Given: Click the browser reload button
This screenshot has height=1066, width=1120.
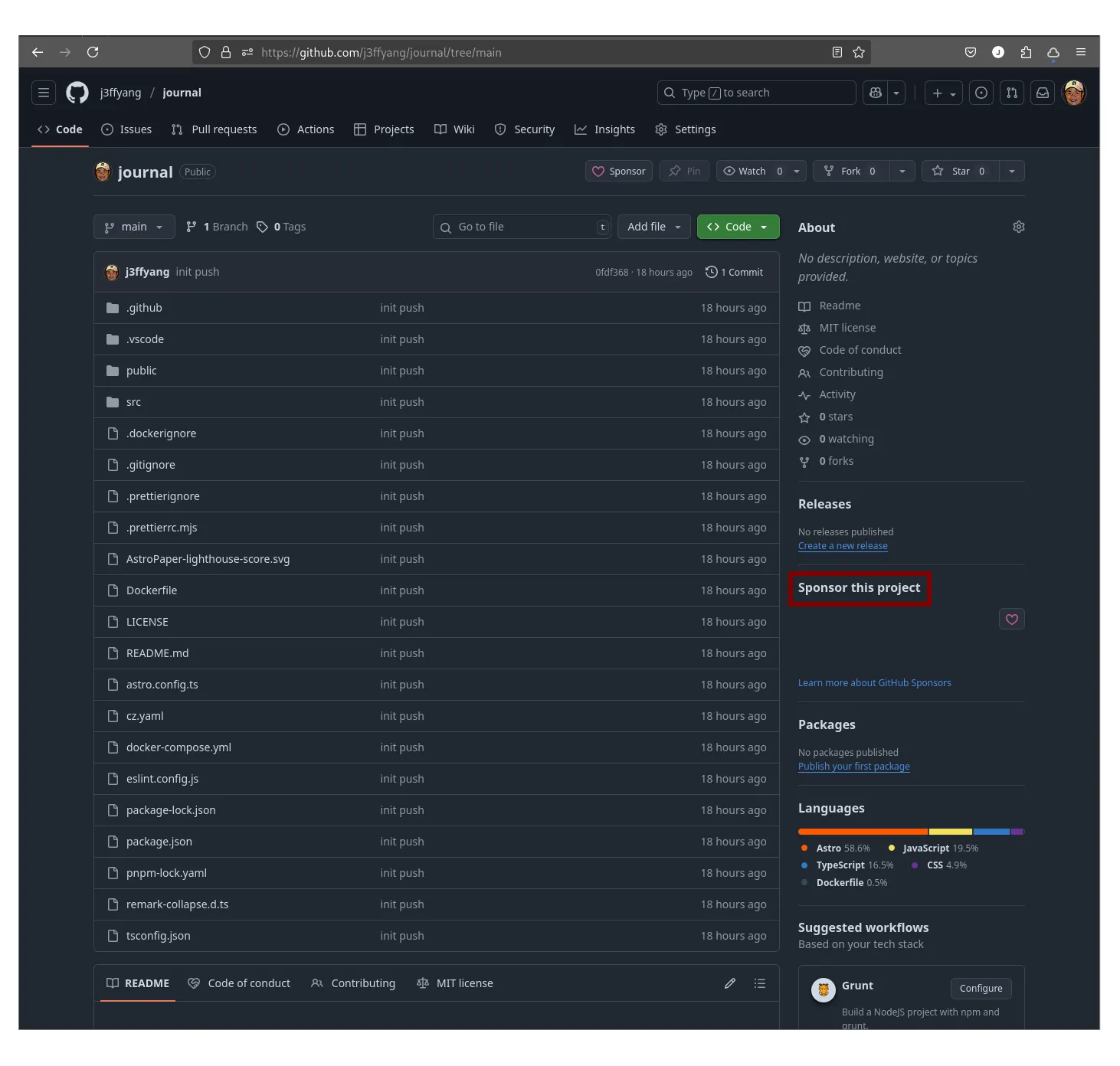Looking at the screenshot, I should coord(93,52).
